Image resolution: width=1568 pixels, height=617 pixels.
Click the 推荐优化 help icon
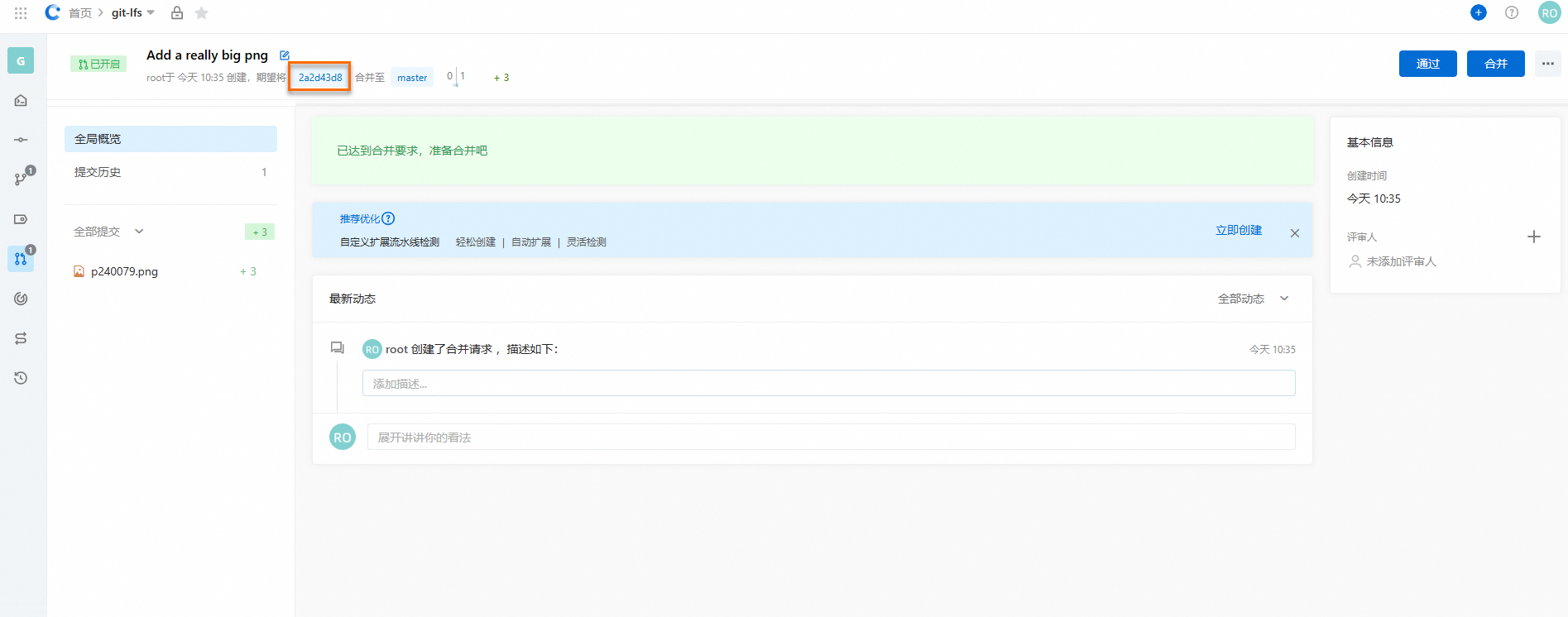click(x=388, y=218)
